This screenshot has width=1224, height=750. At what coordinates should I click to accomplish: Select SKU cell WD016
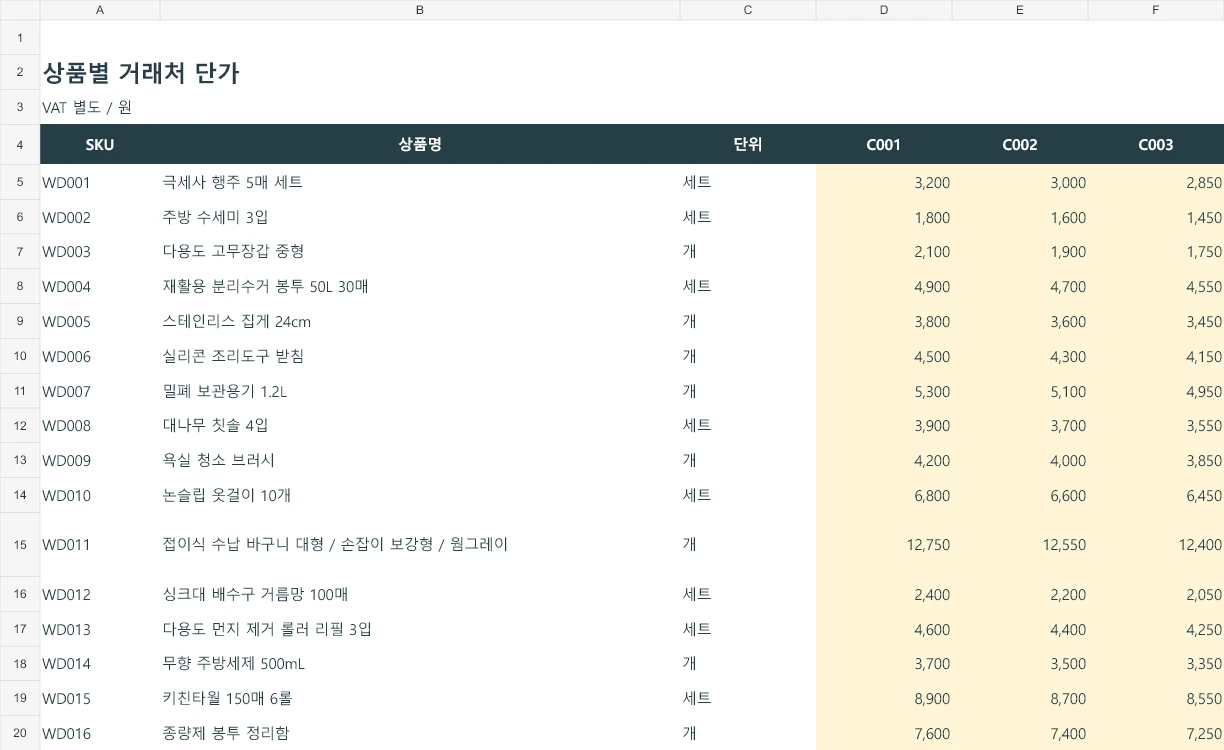click(100, 733)
